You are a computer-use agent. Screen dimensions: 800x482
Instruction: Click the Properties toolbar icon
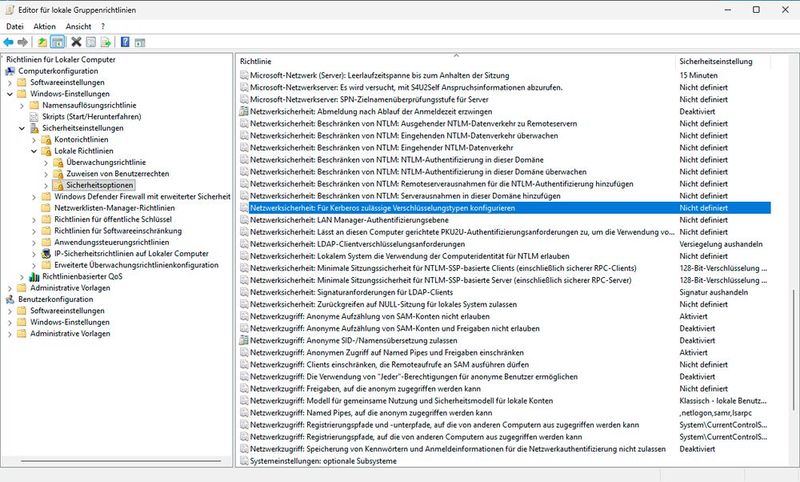[91, 42]
